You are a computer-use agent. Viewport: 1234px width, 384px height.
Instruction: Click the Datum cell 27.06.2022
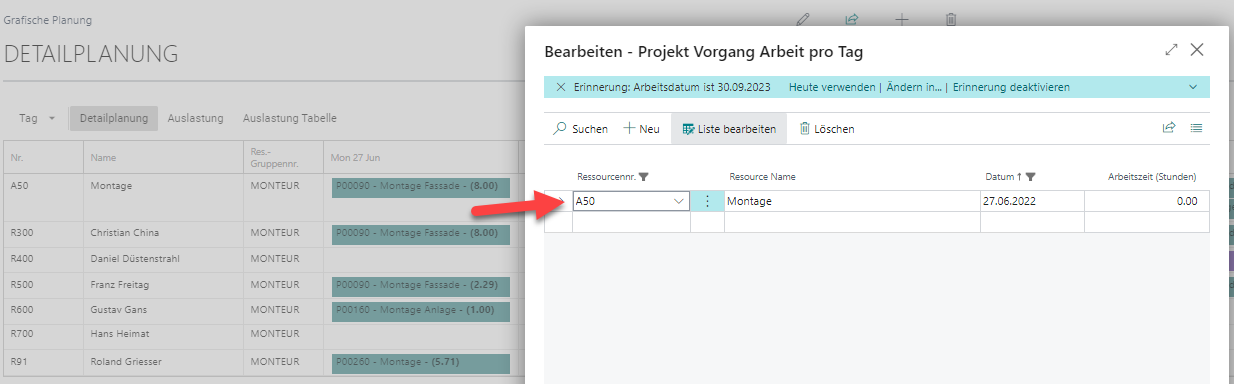(x=1032, y=201)
